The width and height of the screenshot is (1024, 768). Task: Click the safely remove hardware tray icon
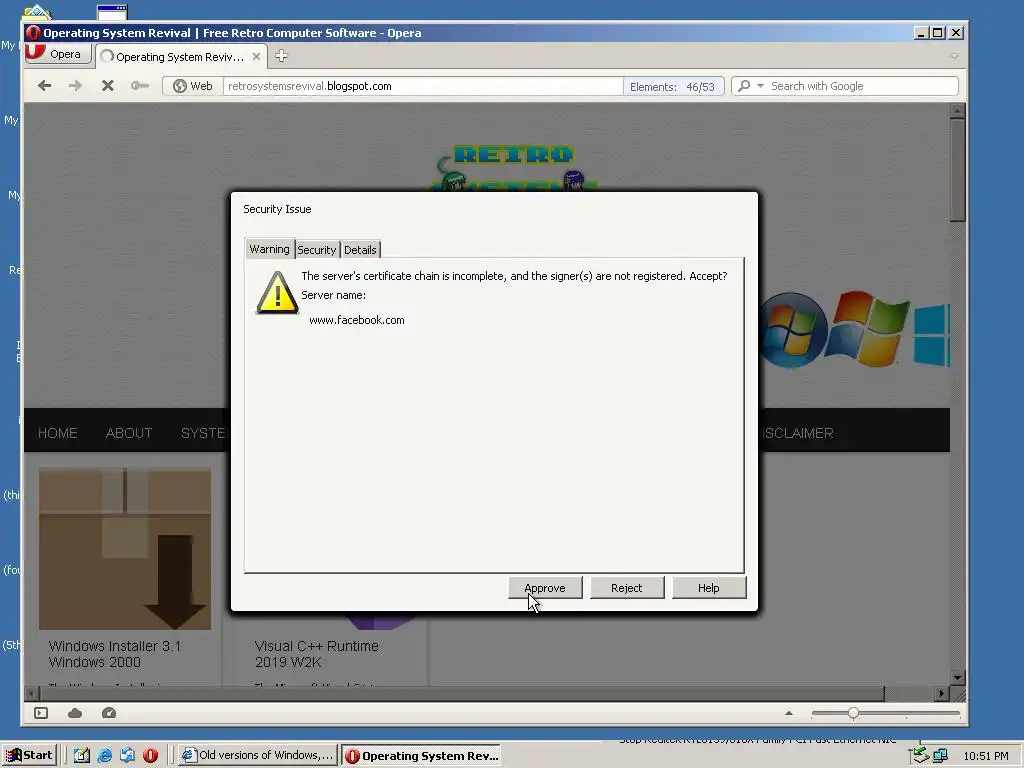920,756
